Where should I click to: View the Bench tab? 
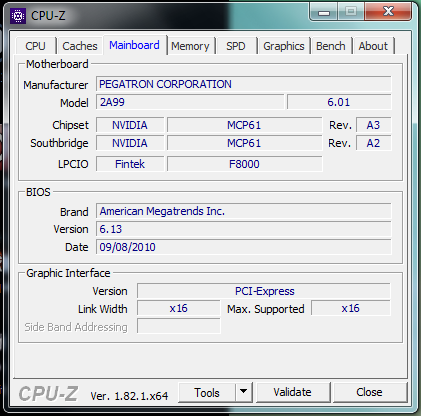click(331, 46)
